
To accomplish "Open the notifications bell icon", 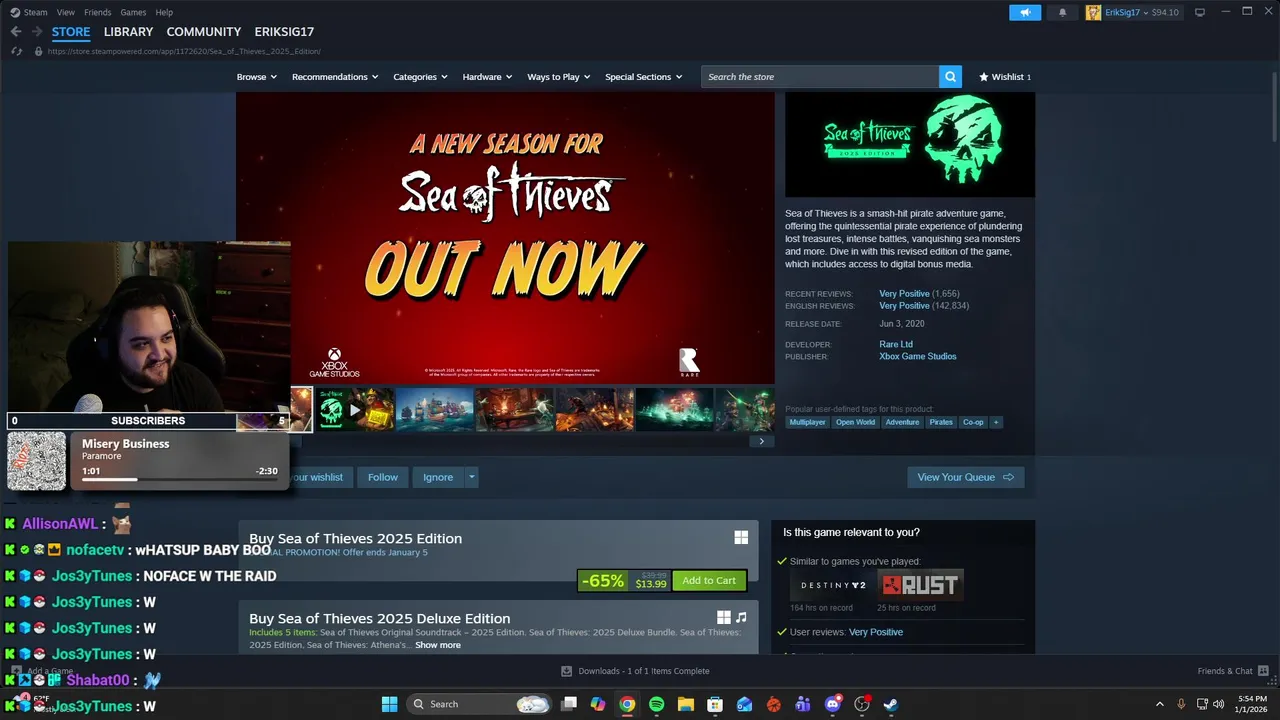I will coord(1062,12).
